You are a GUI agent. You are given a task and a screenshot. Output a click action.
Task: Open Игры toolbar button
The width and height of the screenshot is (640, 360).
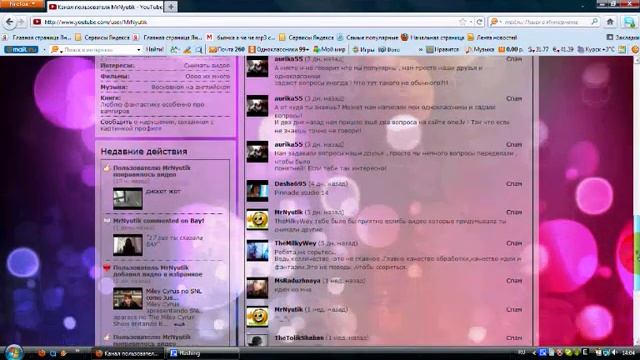click(363, 49)
